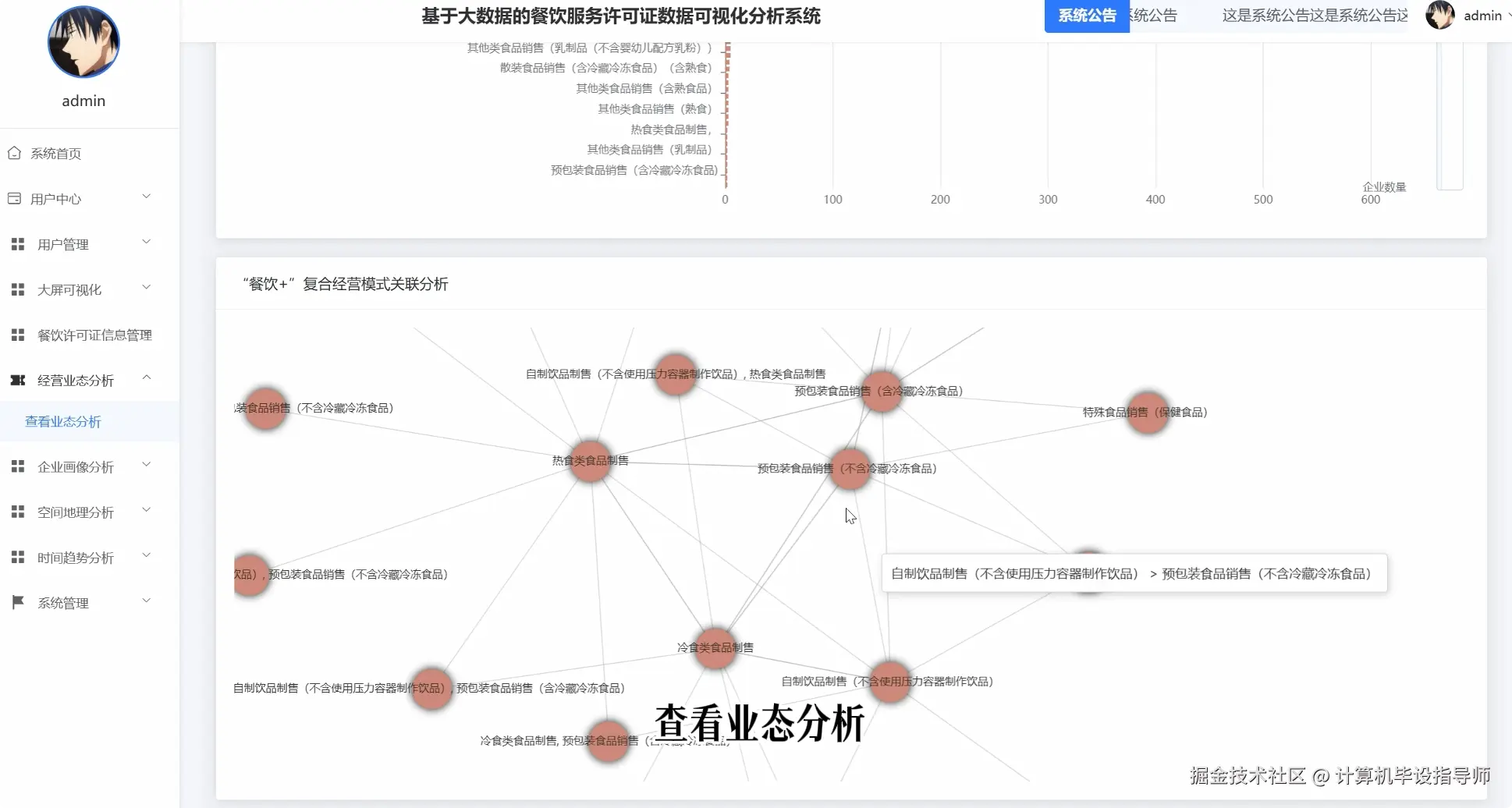Click the "餐饮+"复合经营模式关联分析 panel title

[346, 284]
